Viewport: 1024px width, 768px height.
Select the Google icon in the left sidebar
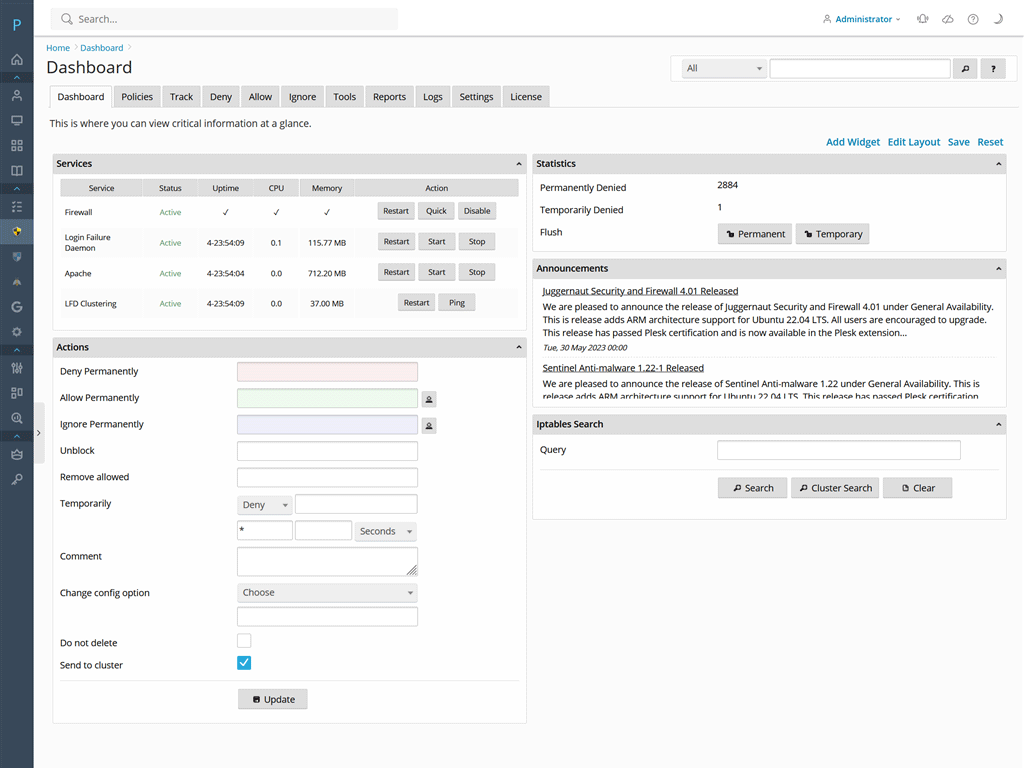pyautogui.click(x=16, y=305)
